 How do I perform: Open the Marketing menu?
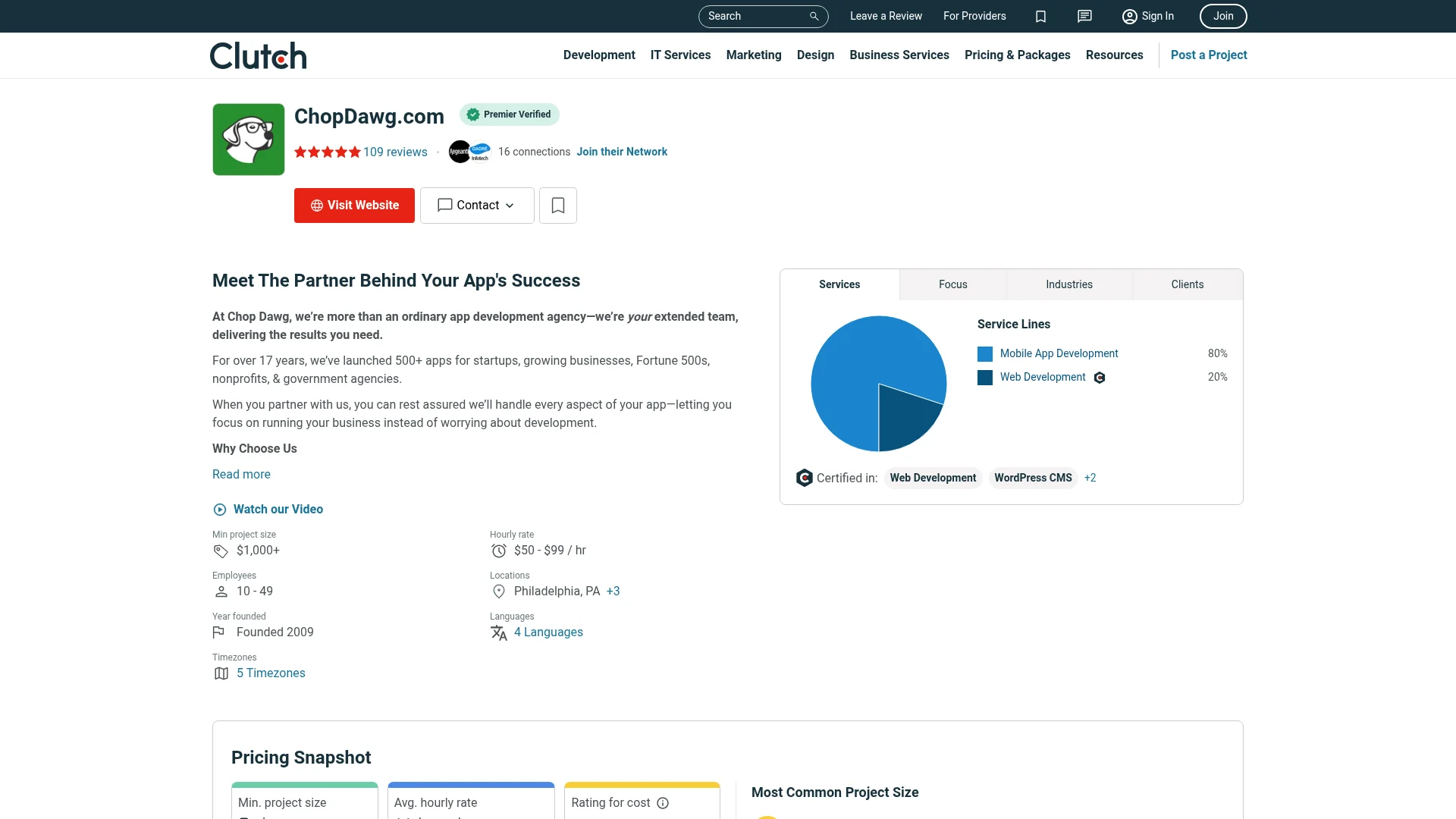754,55
